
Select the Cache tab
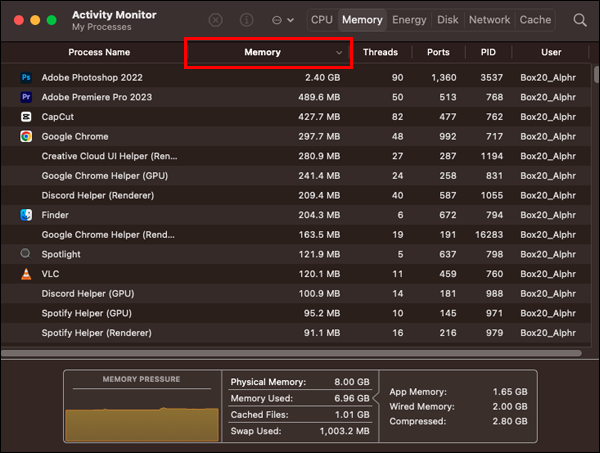coord(535,20)
